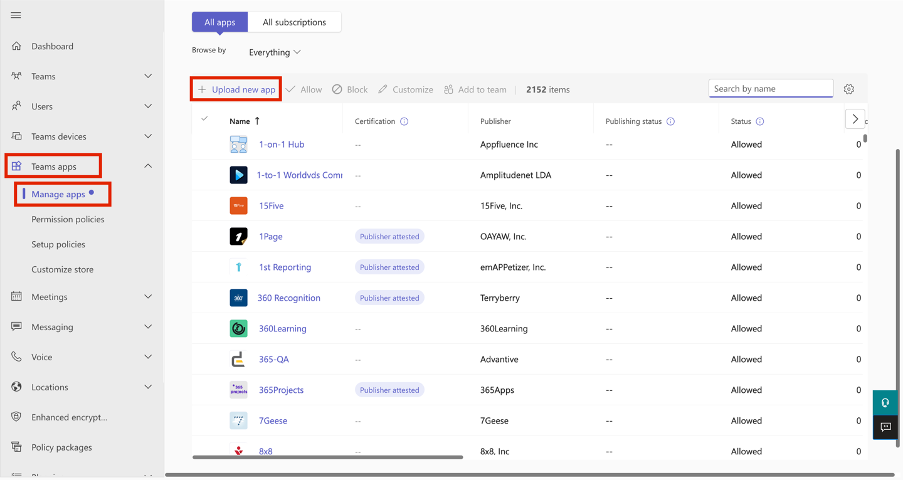Show next columns with right arrow
This screenshot has height=481, width=904.
coord(855,119)
